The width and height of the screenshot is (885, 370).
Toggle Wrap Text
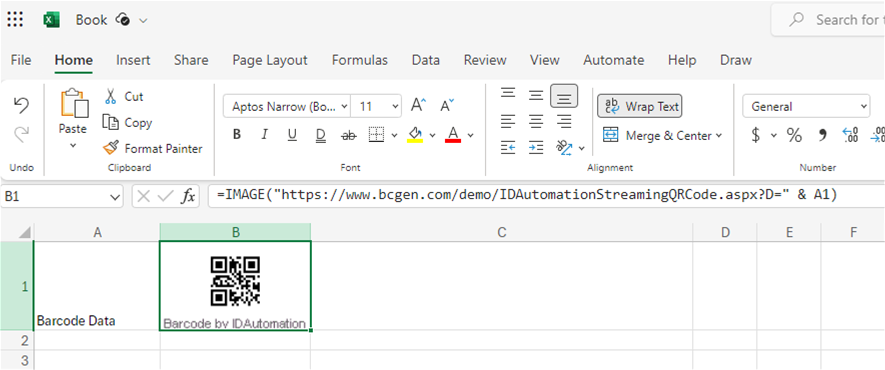(x=640, y=106)
